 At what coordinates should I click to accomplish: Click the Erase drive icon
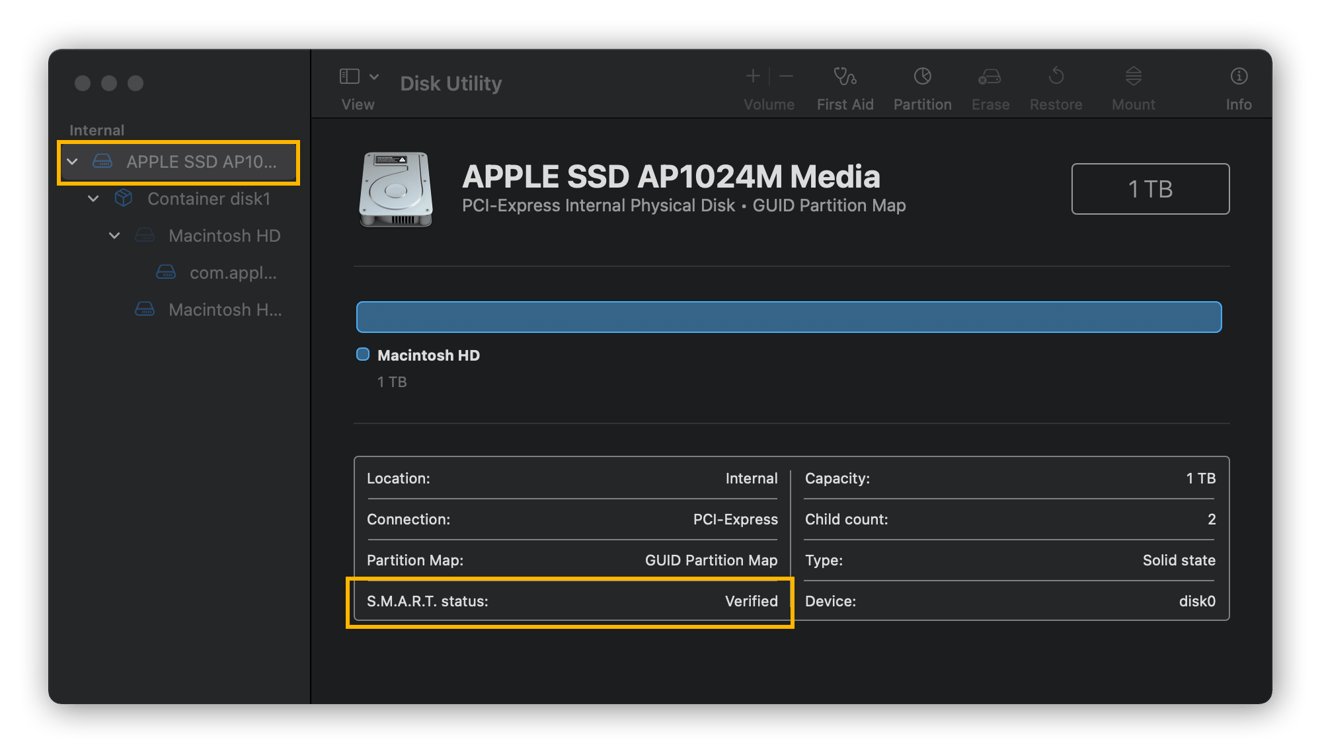point(990,77)
